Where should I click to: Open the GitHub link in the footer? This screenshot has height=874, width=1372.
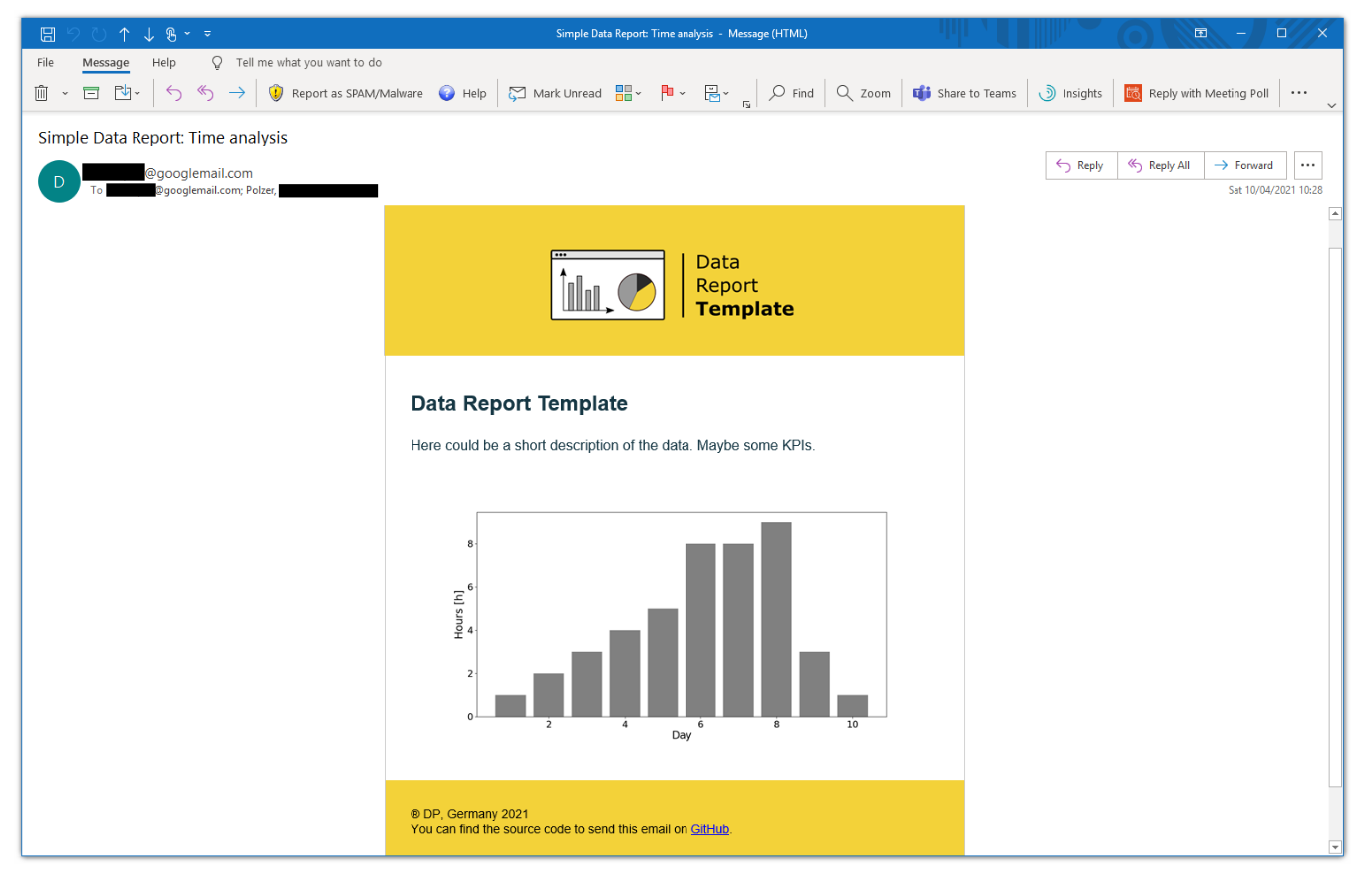pyautogui.click(x=709, y=828)
